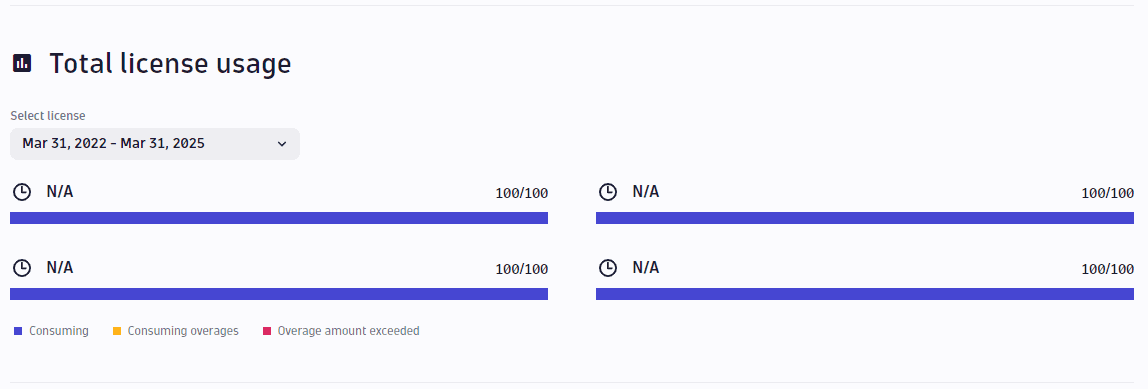The height and width of the screenshot is (389, 1148).
Task: Click the Total license usage heading
Action: click(x=170, y=64)
